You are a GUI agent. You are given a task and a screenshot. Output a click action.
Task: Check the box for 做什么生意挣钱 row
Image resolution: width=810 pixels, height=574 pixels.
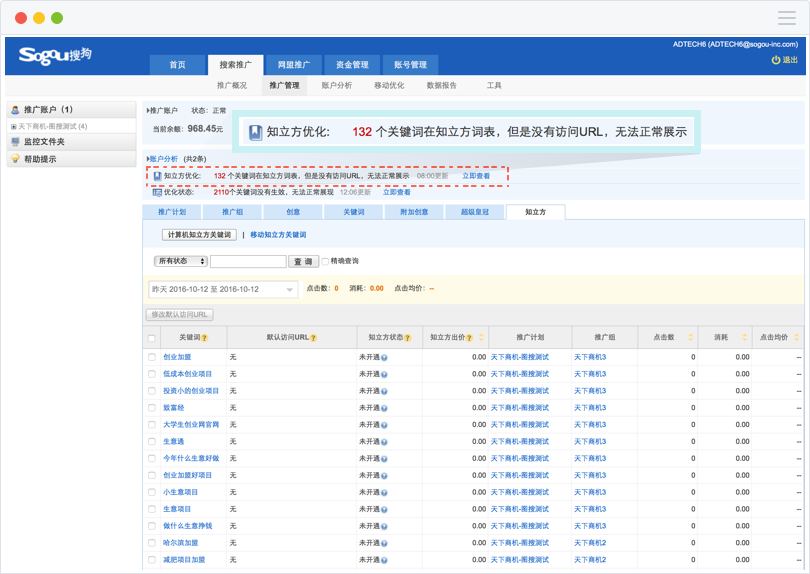151,526
